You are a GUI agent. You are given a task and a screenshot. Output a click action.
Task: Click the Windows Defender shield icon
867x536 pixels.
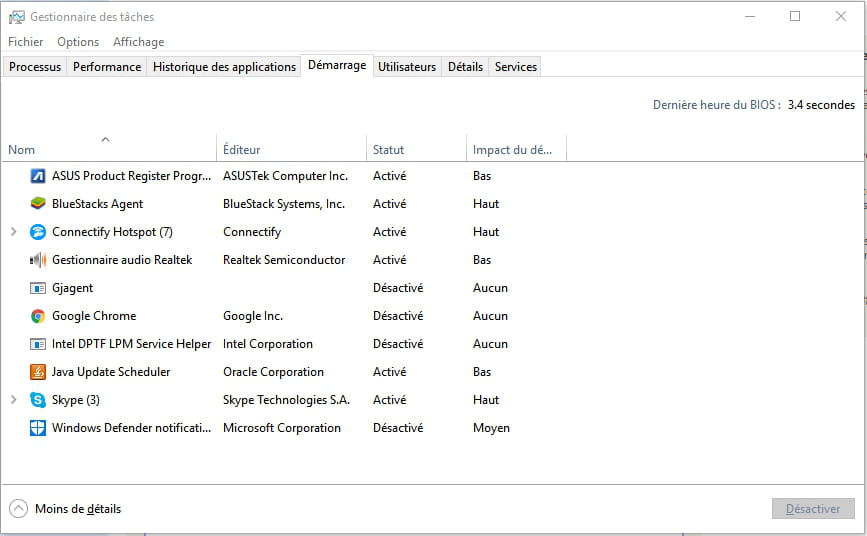(x=38, y=428)
